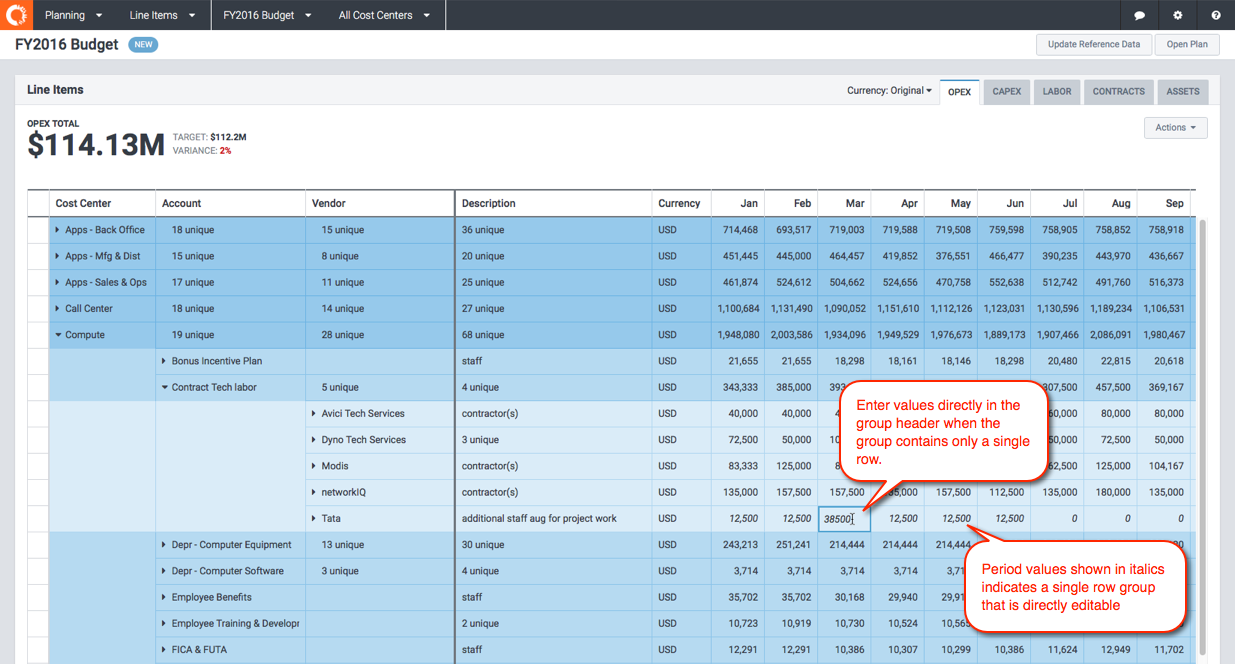Collapse the Compute cost center row
The image size is (1235, 664).
coord(58,335)
